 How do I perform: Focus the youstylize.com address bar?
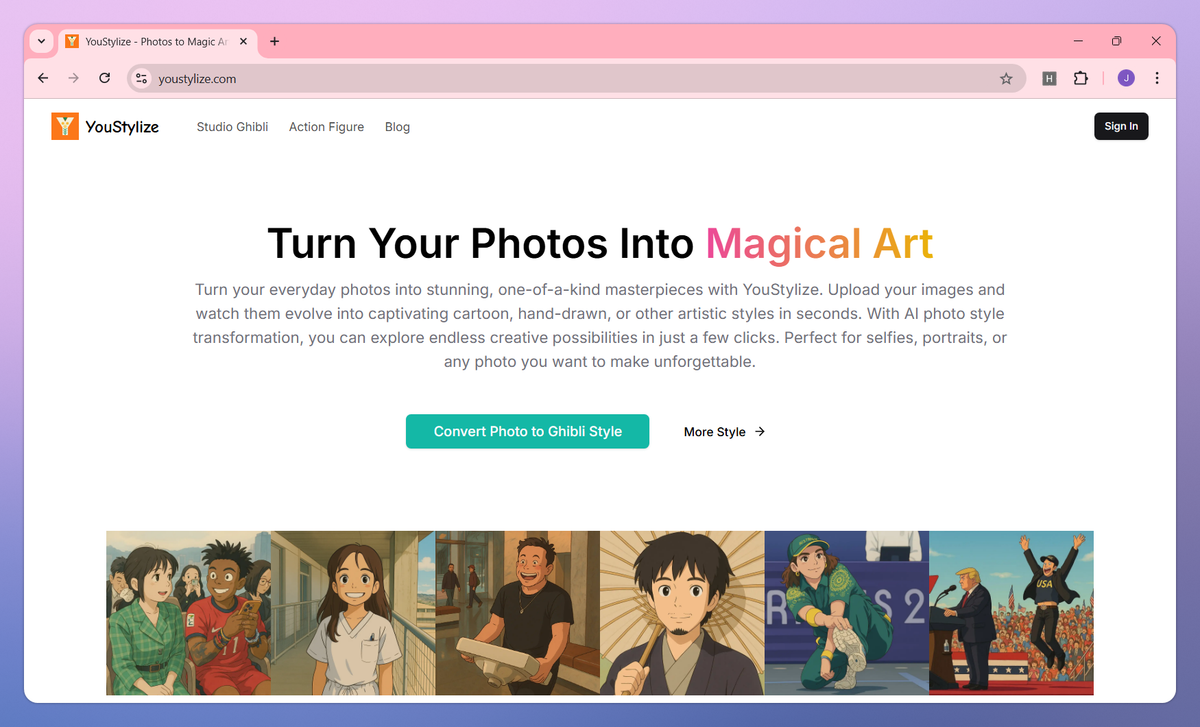click(575, 78)
